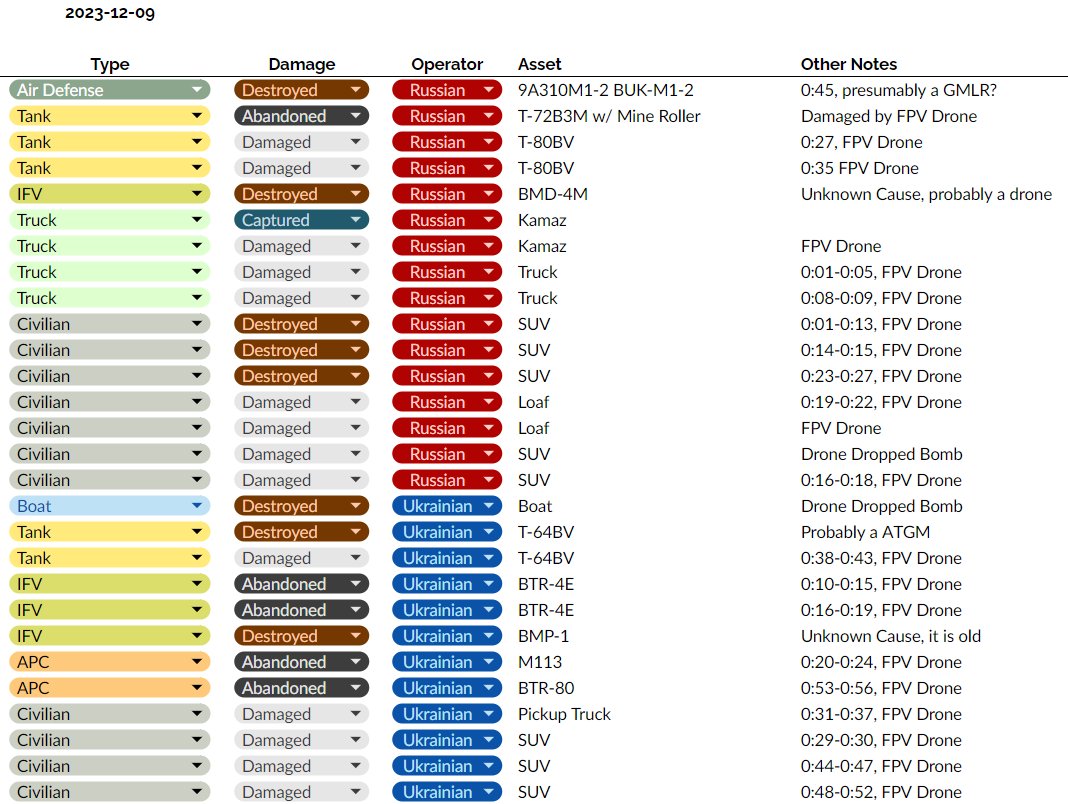Open Destroyed damage dropdown in BUK-M1-2 row
Viewport: 1068px width, 804px height.
(301, 90)
